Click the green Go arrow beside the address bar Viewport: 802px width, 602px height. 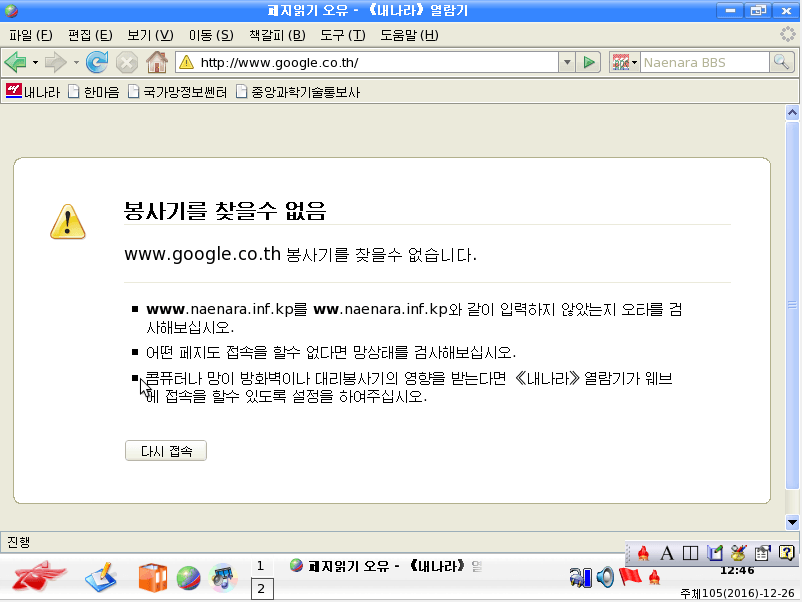coord(589,62)
